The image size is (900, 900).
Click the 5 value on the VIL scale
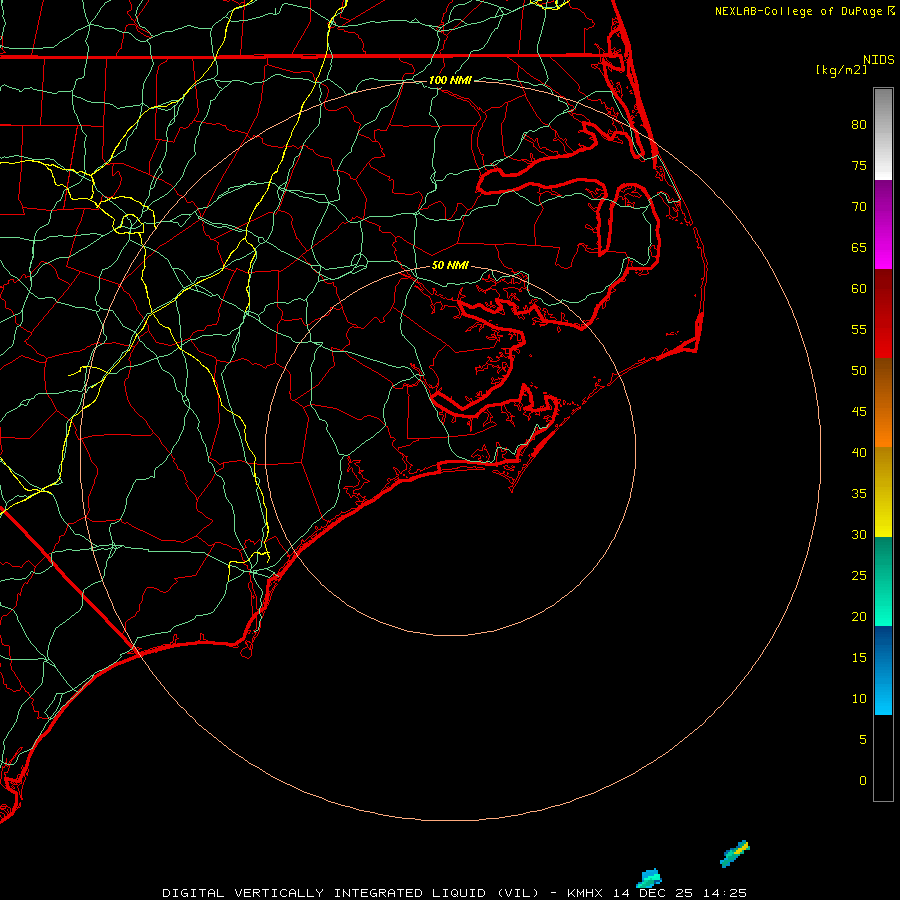coord(863,740)
